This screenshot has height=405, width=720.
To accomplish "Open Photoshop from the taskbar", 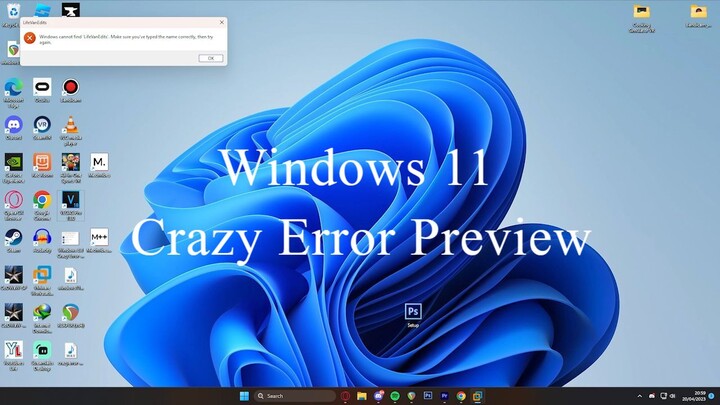I will click(x=428, y=396).
